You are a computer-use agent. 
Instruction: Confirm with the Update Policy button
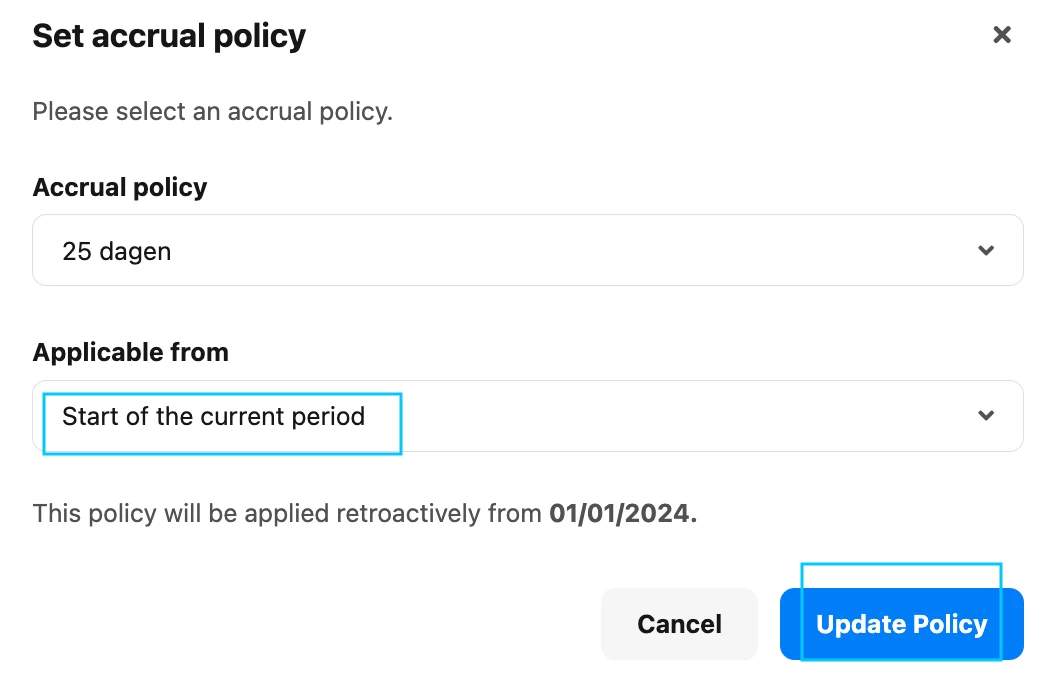(902, 624)
